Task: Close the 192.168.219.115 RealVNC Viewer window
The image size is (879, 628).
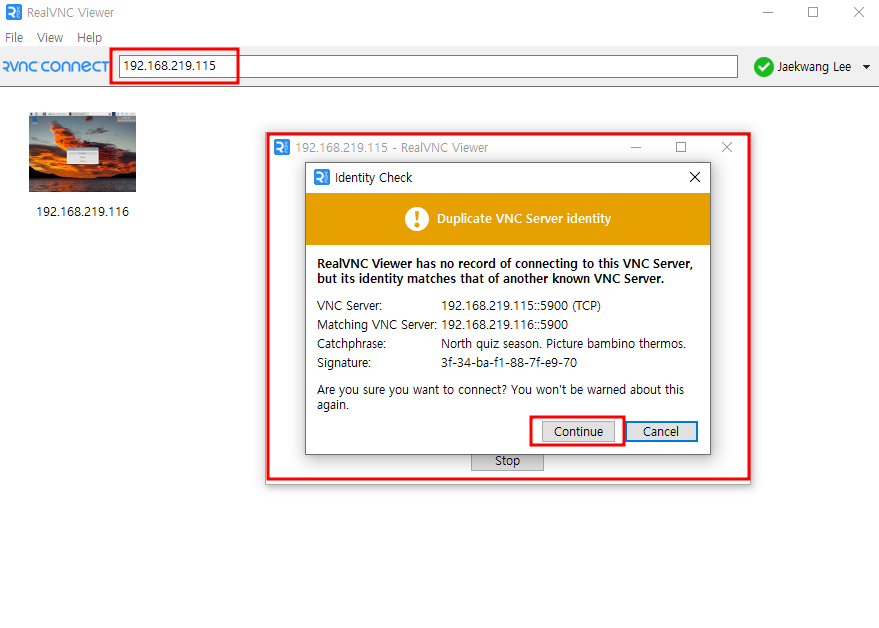Action: point(727,147)
